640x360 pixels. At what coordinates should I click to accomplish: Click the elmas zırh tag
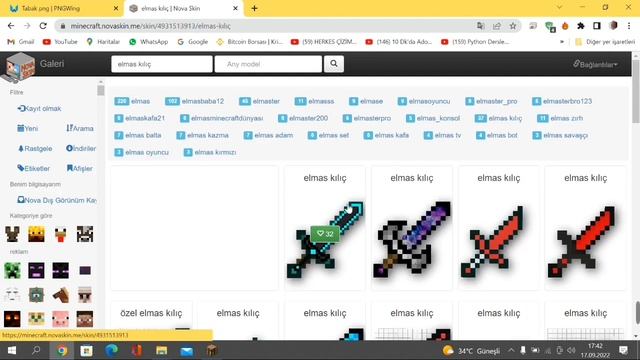[560, 118]
